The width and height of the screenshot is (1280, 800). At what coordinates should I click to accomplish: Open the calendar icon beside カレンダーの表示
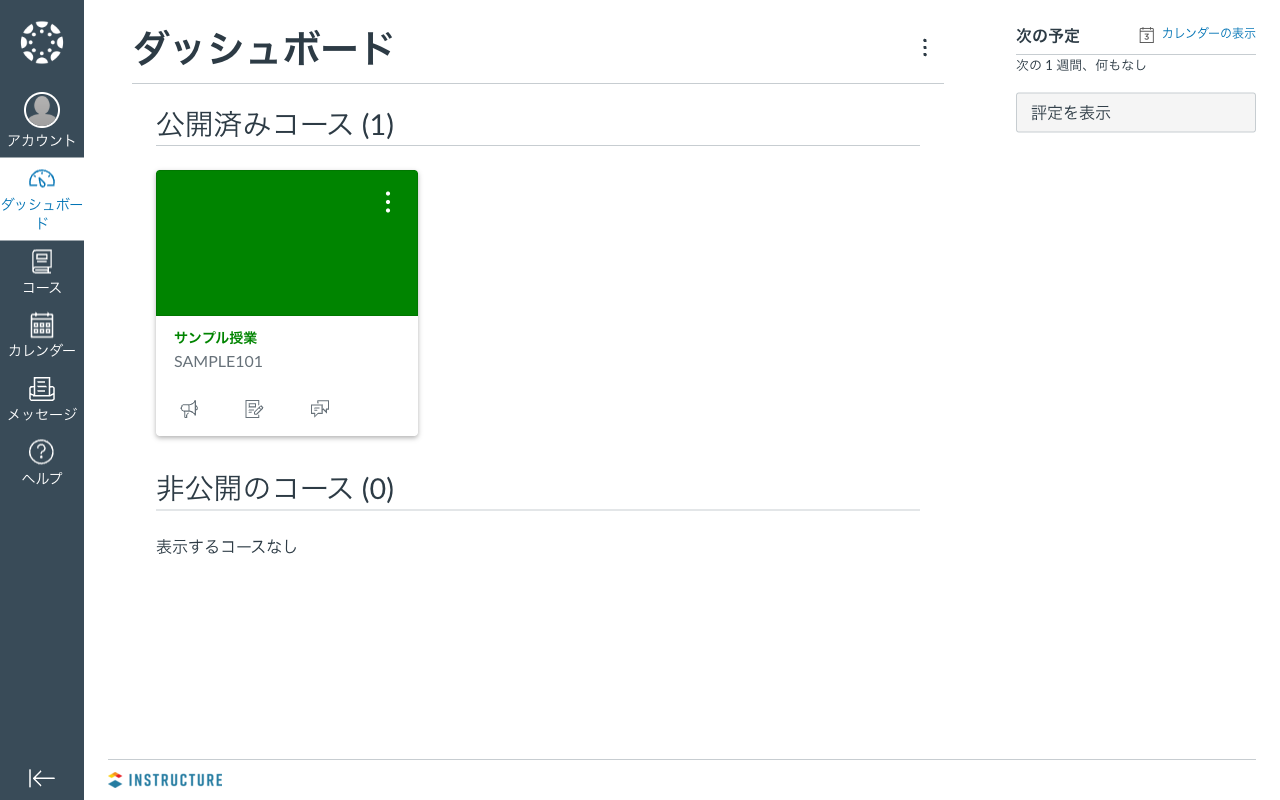1146,33
